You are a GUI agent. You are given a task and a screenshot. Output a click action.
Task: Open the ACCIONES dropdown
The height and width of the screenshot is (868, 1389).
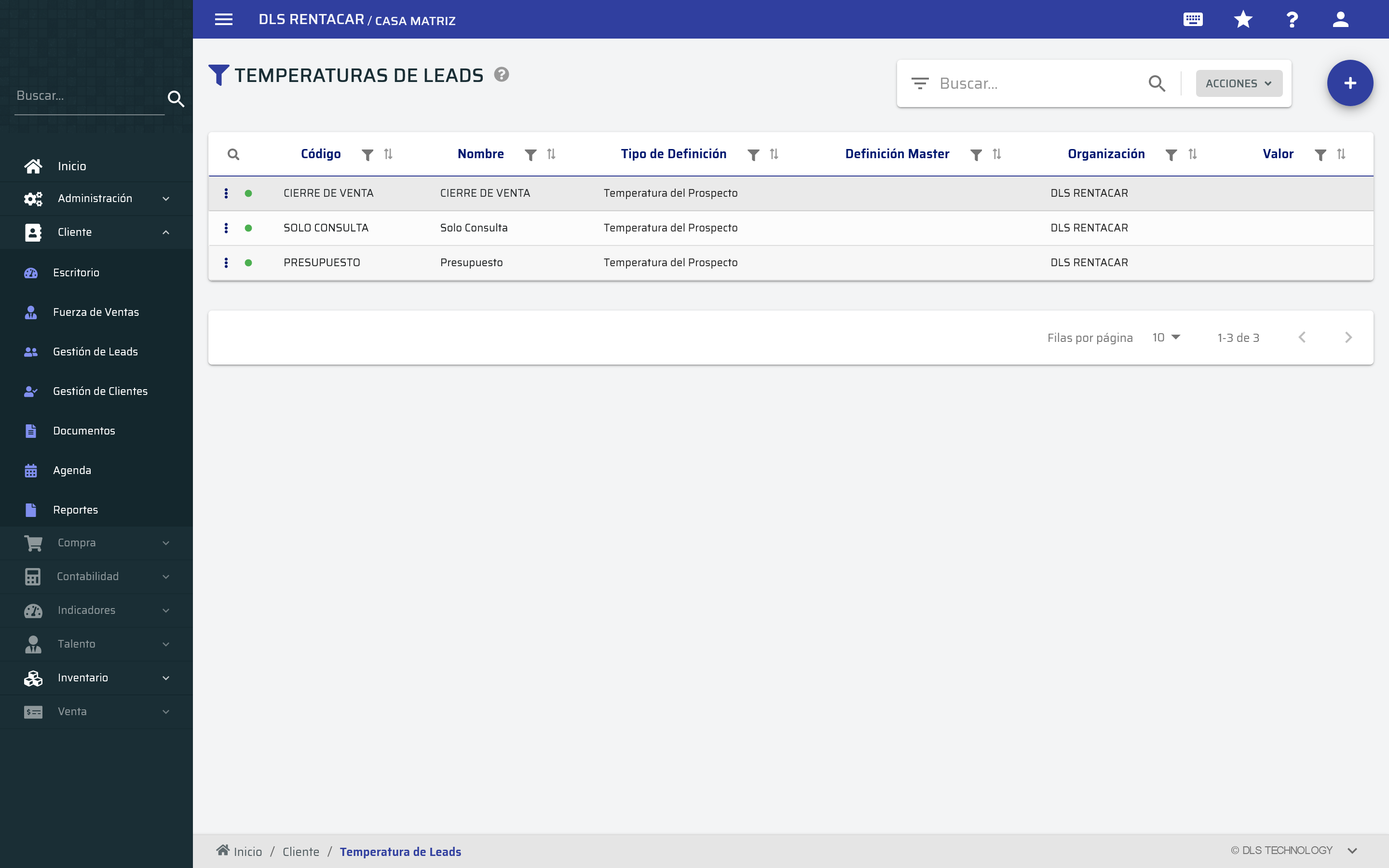1239,84
